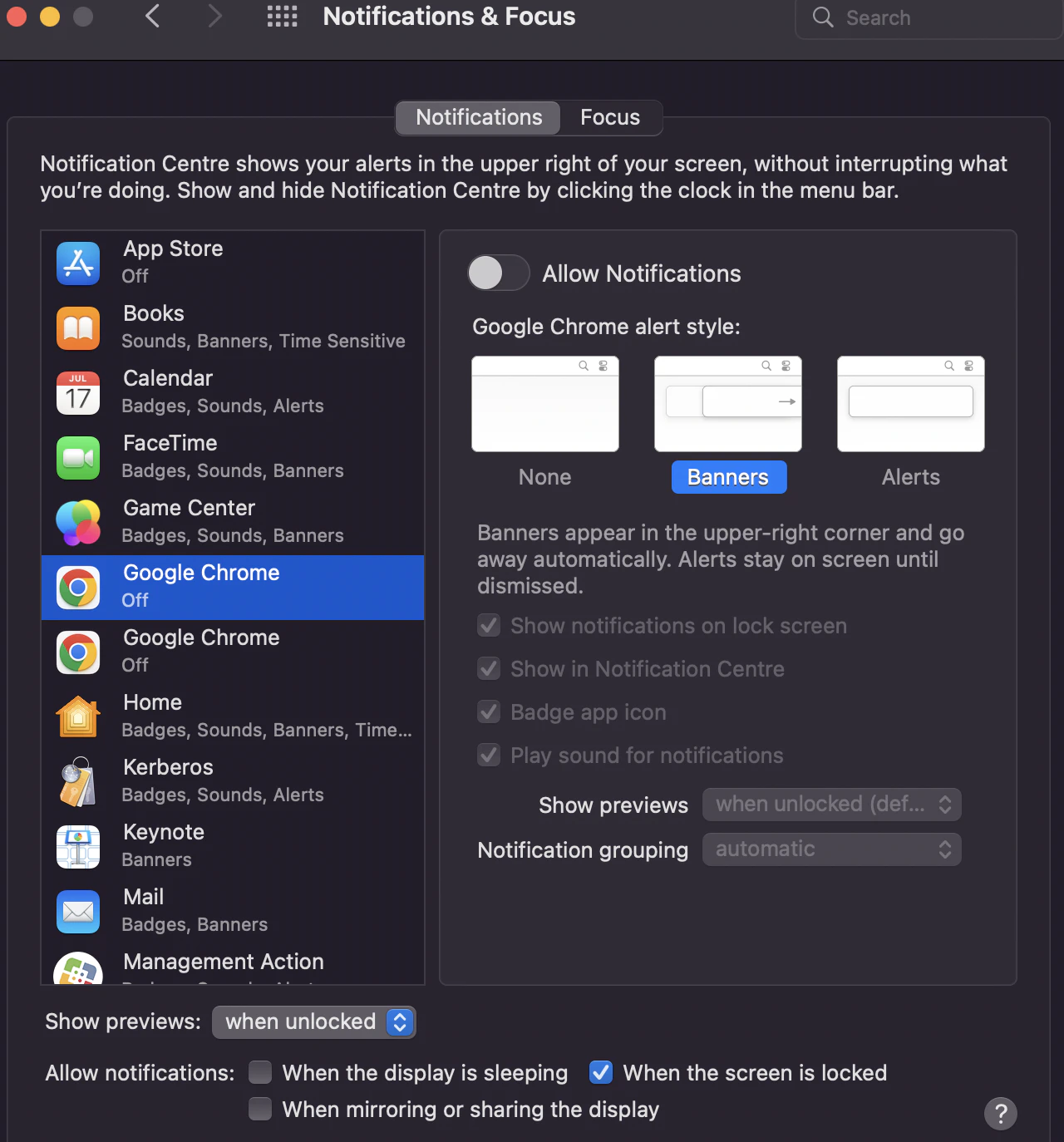Click the Management Action app icon

click(x=78, y=968)
